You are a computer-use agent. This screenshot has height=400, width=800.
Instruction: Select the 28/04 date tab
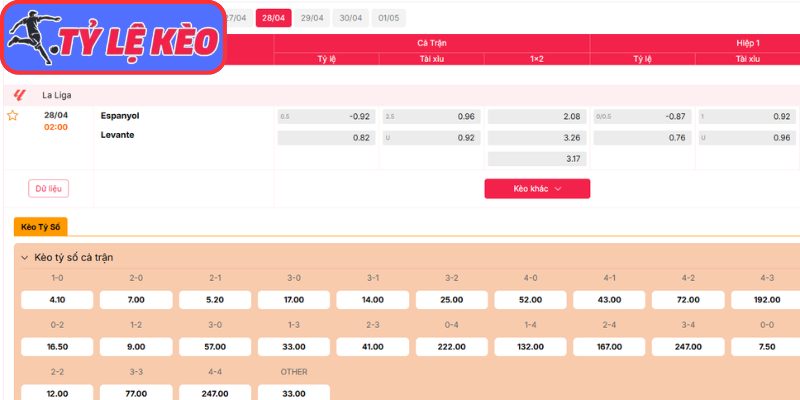pos(273,18)
